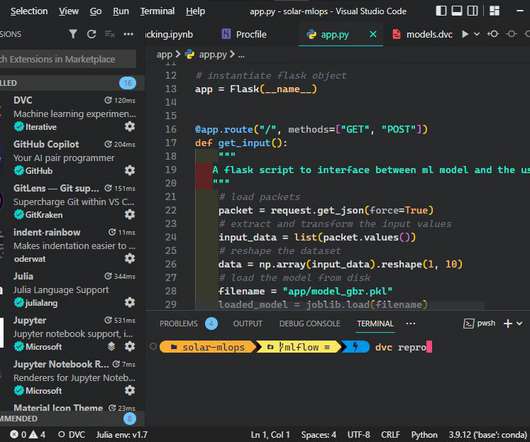Click app.py in breadcrumb path
Viewport: 530px width, 442px height.
pos(213,54)
